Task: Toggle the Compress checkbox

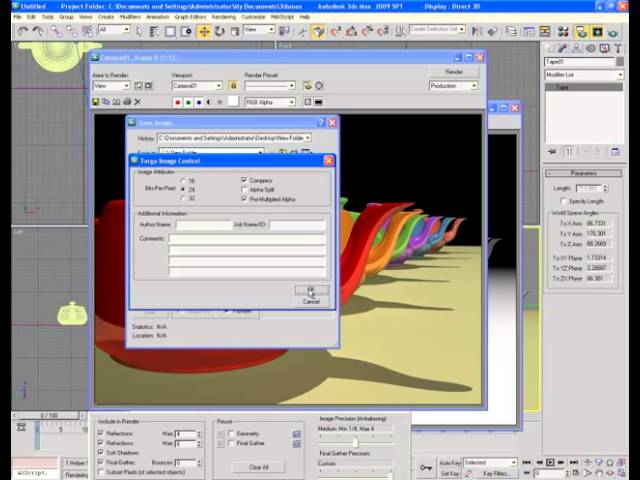Action: point(244,180)
